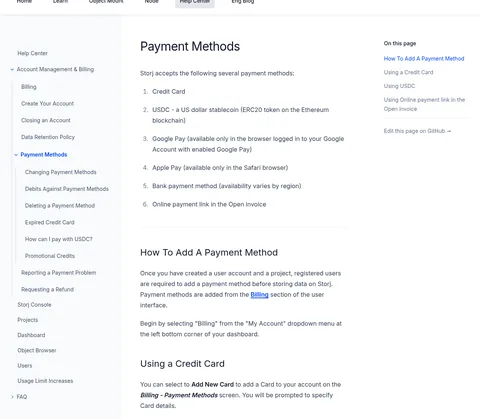The height and width of the screenshot is (419, 480).
Task: Click the Payment Methods page title
Action: pyautogui.click(x=190, y=46)
